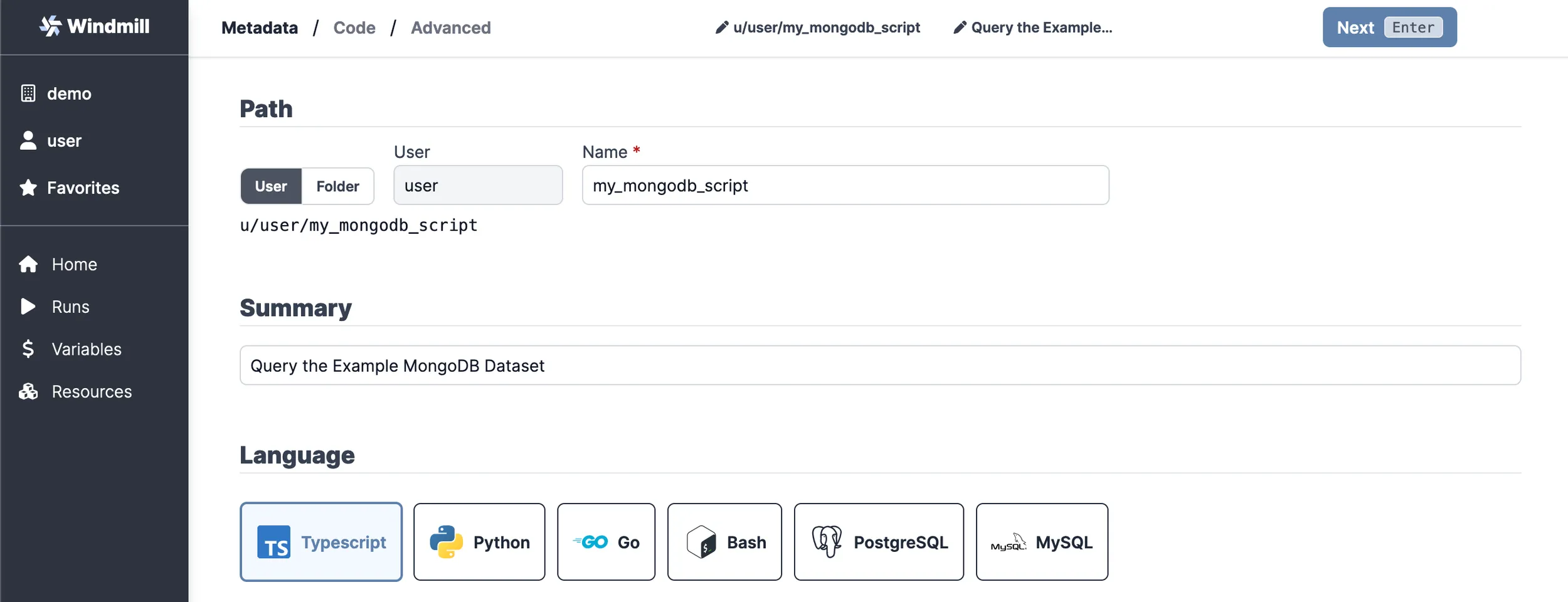Screen dimensions: 1568x602
Task: Open Resources via cubes icon
Action: [x=28, y=391]
